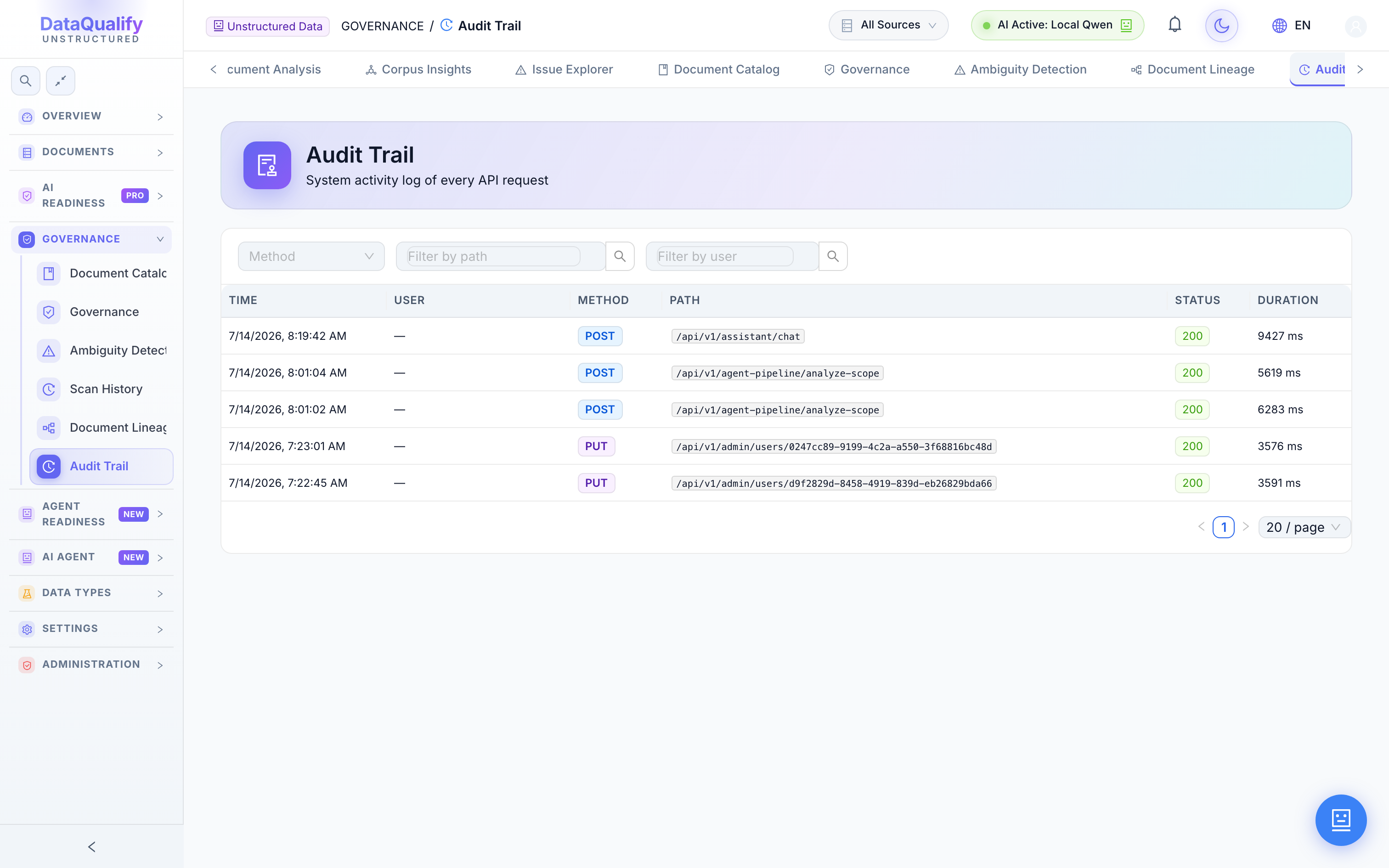Viewport: 1389px width, 868px height.
Task: Click the PUT badge in the 7:23:01 AM row
Action: [596, 446]
